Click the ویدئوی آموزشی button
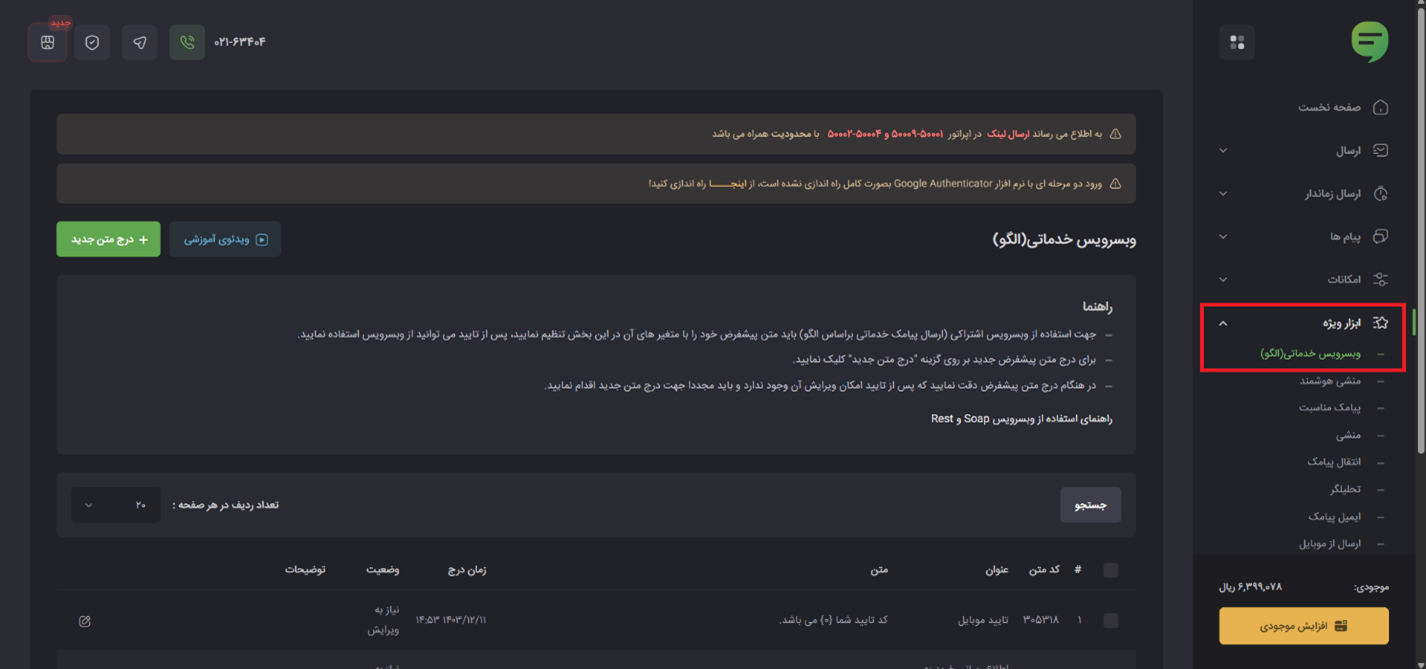This screenshot has height=669, width=1426. pos(225,240)
